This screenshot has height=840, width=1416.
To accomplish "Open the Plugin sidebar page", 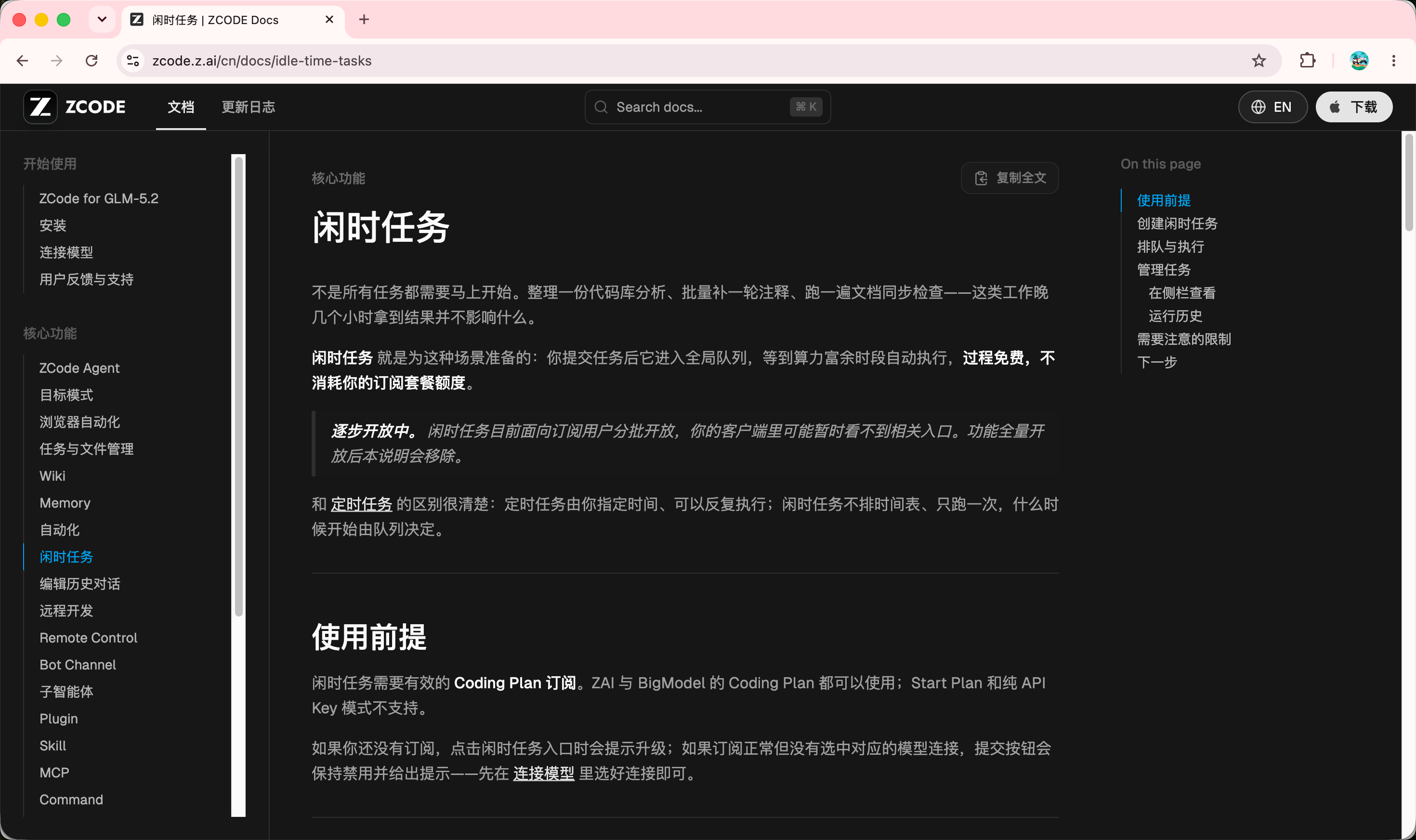I will [59, 719].
